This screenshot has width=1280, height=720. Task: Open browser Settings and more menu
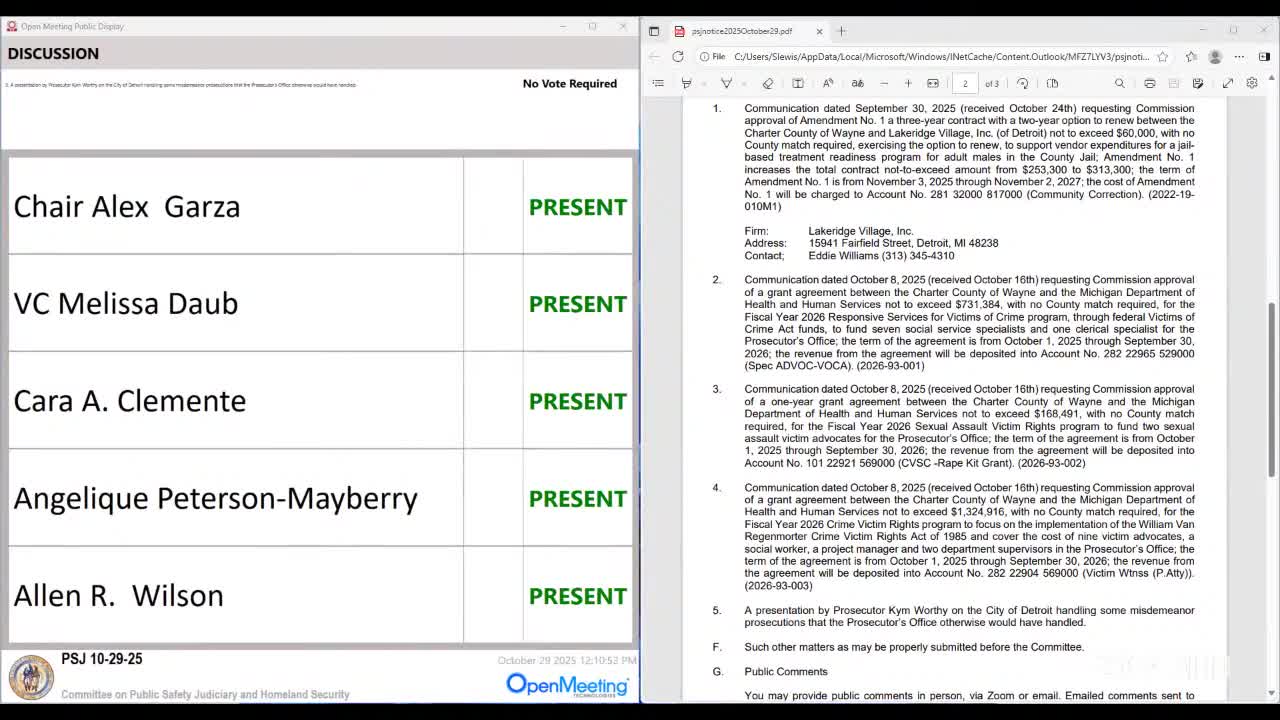(1239, 57)
